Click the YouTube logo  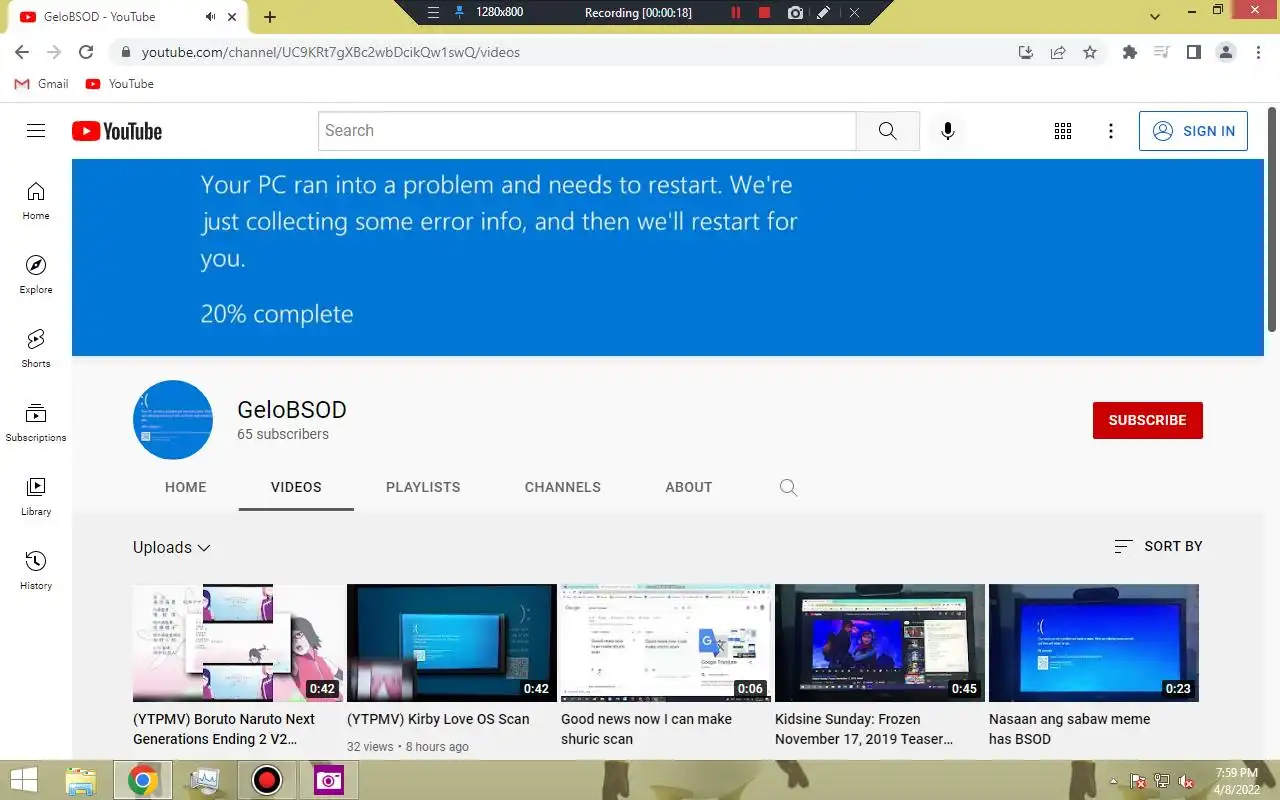117,131
